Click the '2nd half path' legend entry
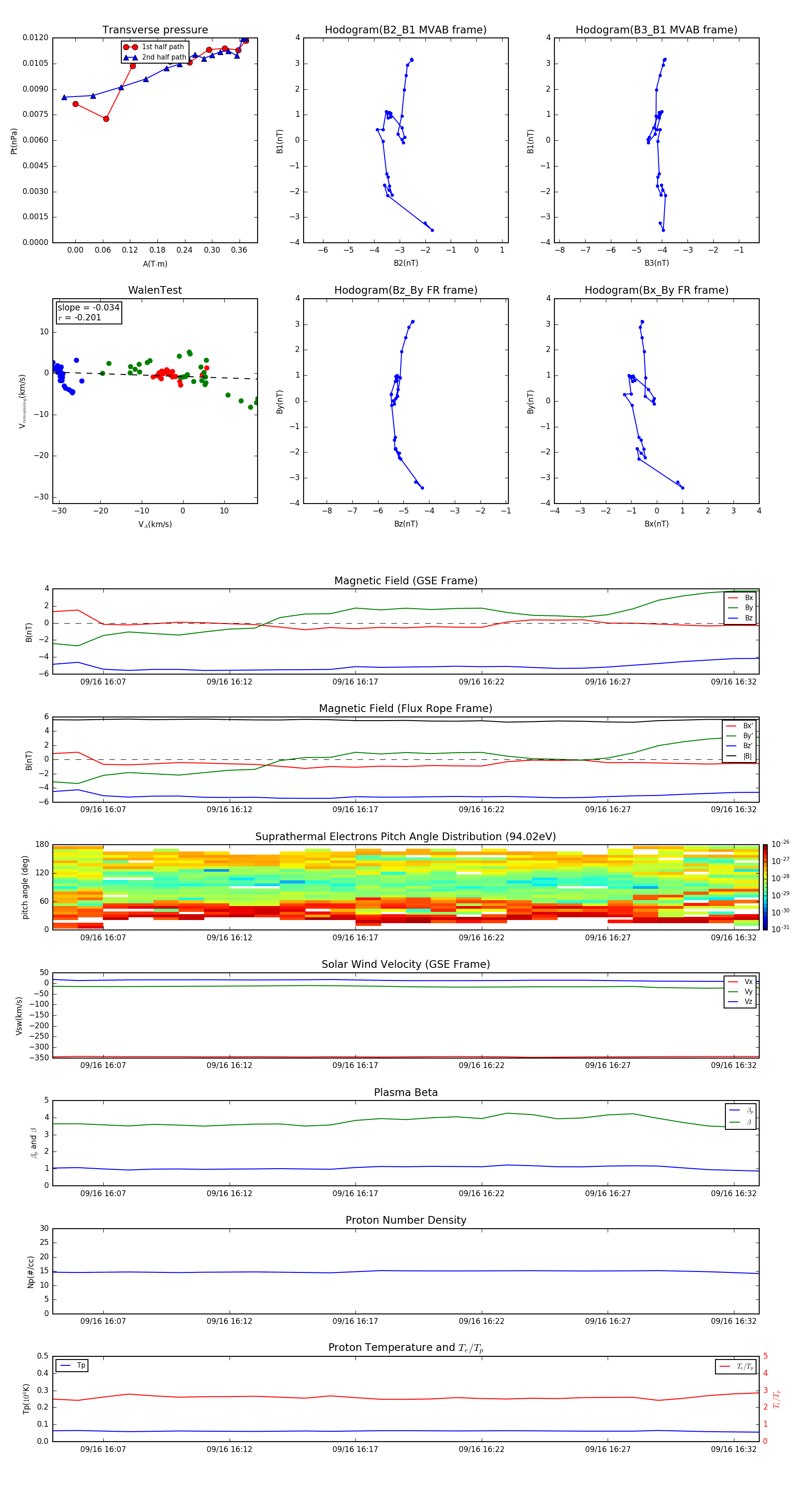 155,57
